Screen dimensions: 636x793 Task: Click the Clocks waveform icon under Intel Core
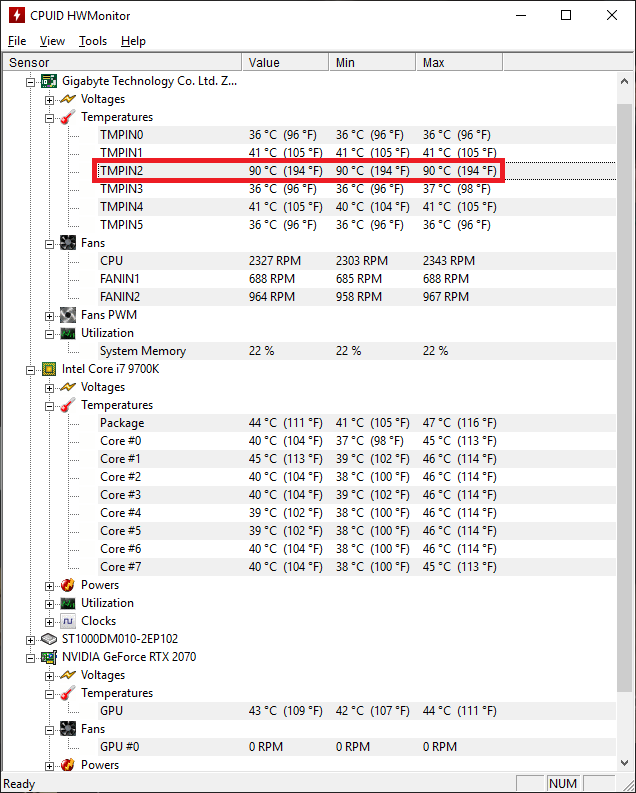click(68, 621)
